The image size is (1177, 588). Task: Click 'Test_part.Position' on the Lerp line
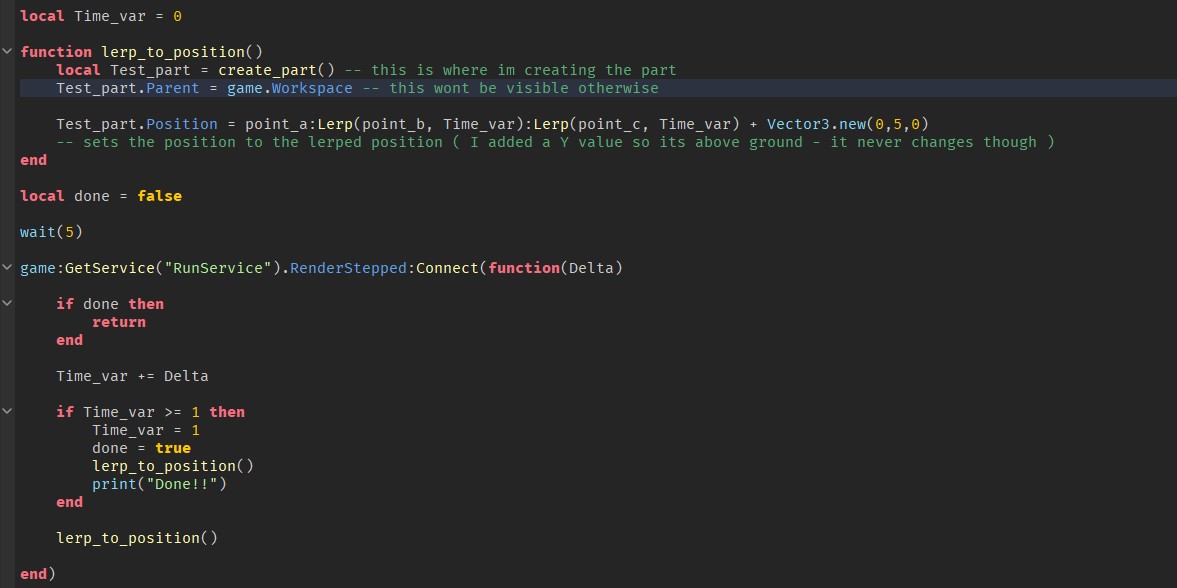(137, 124)
